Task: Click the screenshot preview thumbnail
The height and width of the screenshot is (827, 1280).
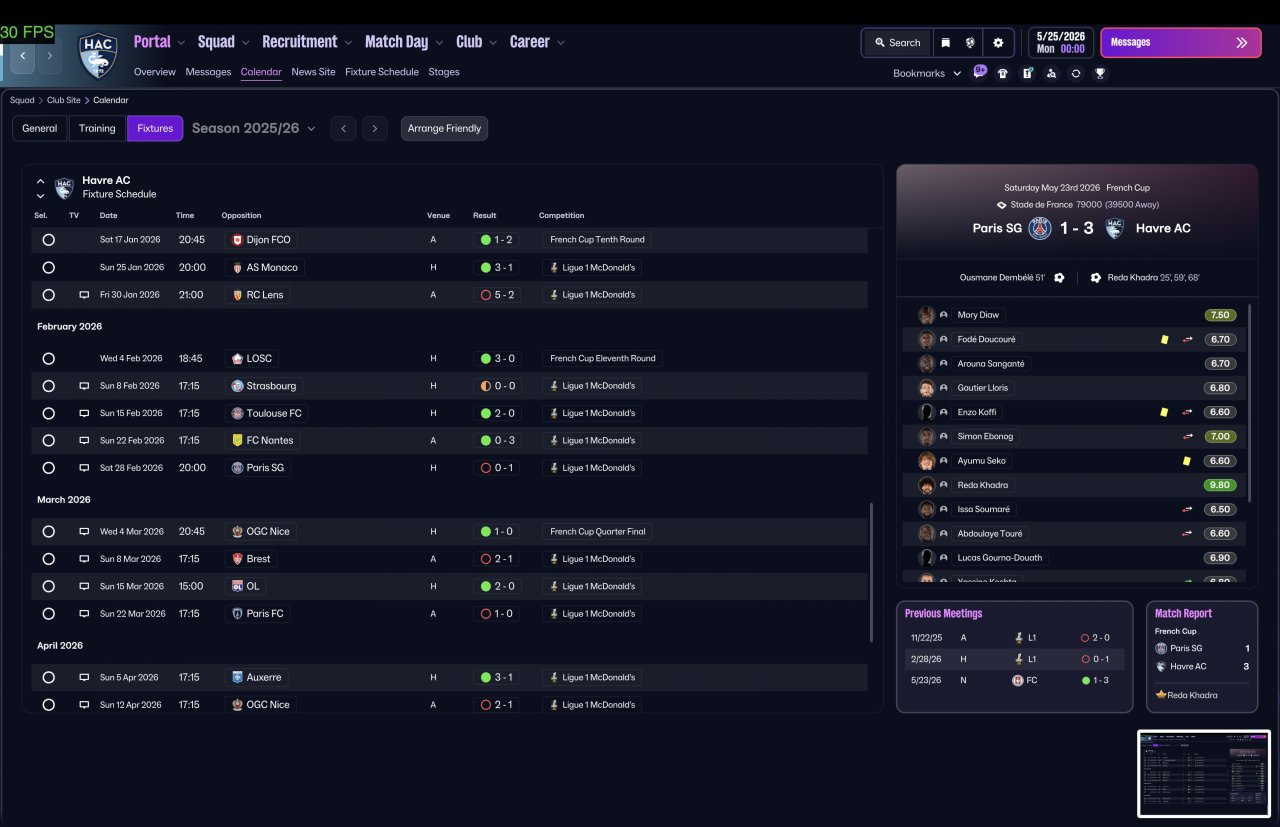Action: [x=1204, y=773]
